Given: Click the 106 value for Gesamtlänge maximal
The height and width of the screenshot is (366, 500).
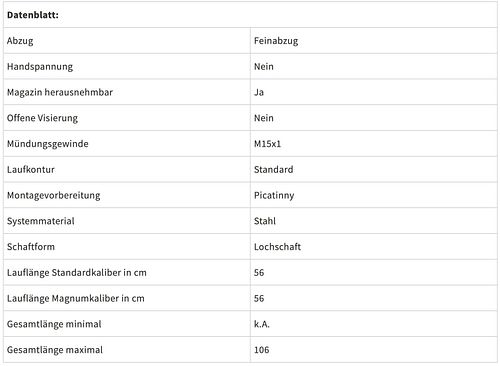Looking at the screenshot, I should coord(261,350).
